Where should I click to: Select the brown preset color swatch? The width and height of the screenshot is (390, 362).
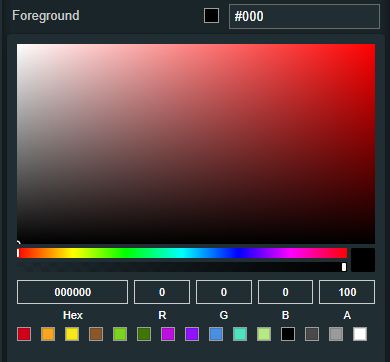96,334
